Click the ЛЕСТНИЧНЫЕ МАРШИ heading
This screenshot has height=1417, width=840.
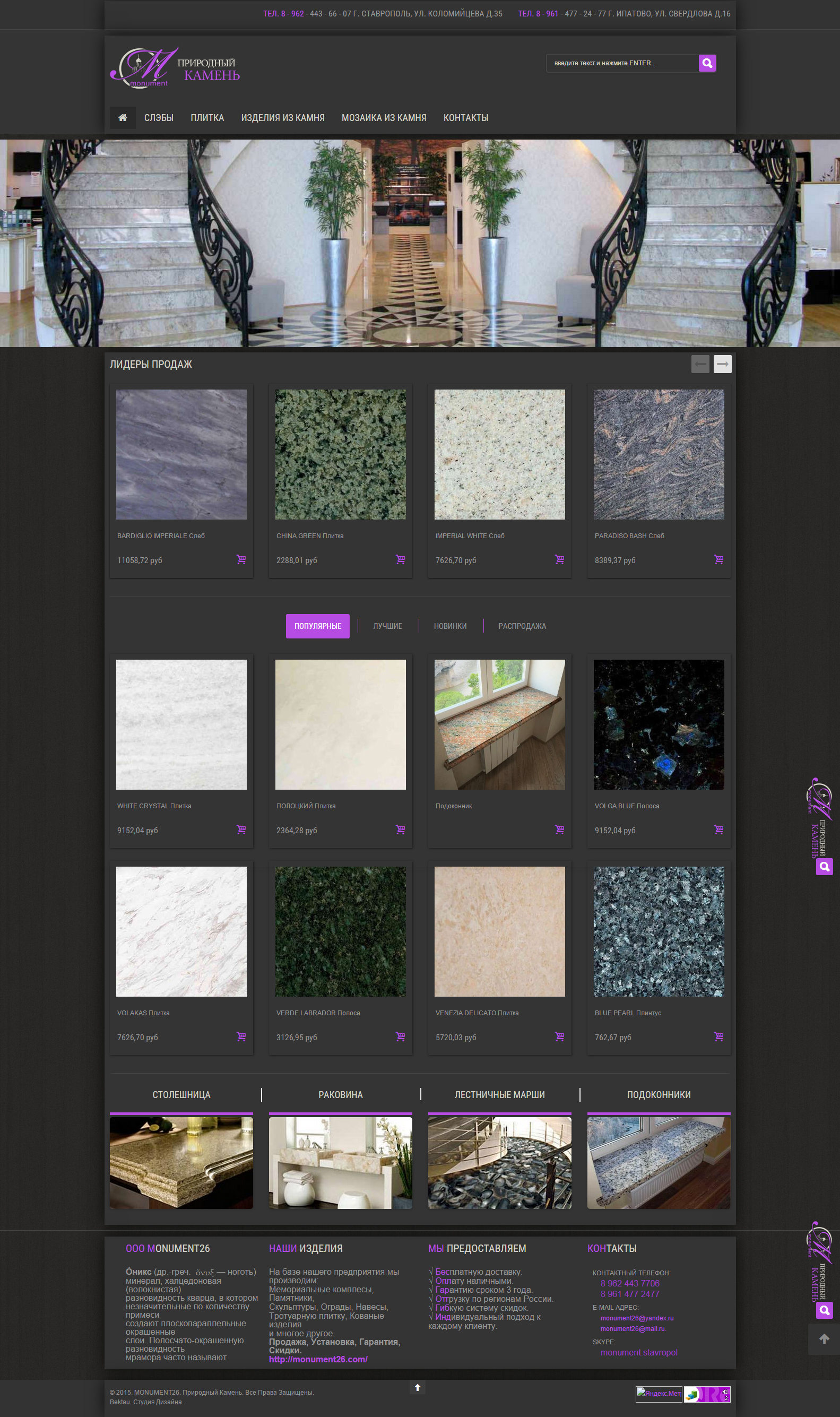coord(500,1094)
